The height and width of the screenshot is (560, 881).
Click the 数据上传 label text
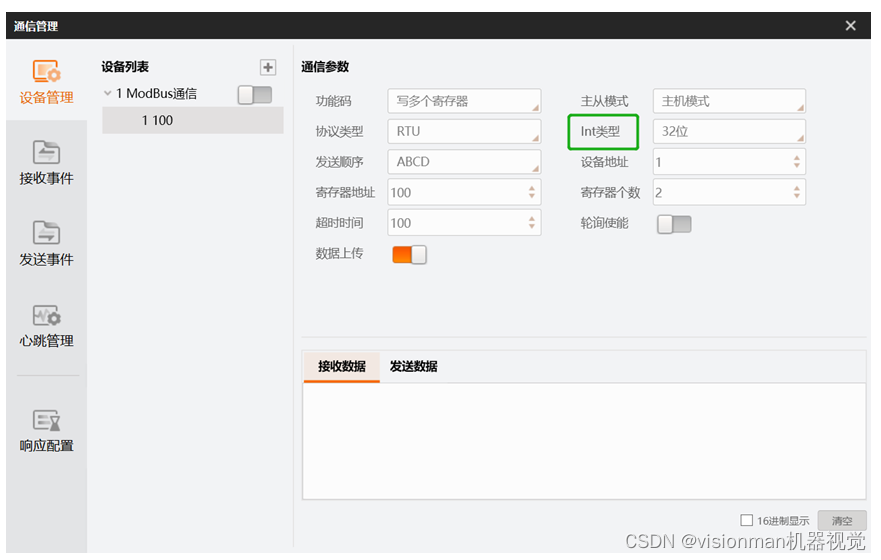point(339,253)
